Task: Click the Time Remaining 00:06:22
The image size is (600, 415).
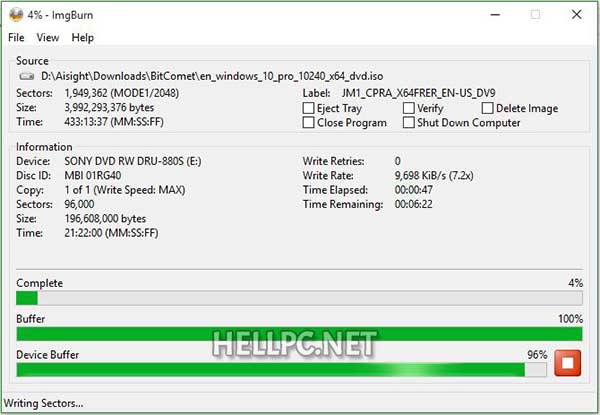Action: click(x=414, y=204)
